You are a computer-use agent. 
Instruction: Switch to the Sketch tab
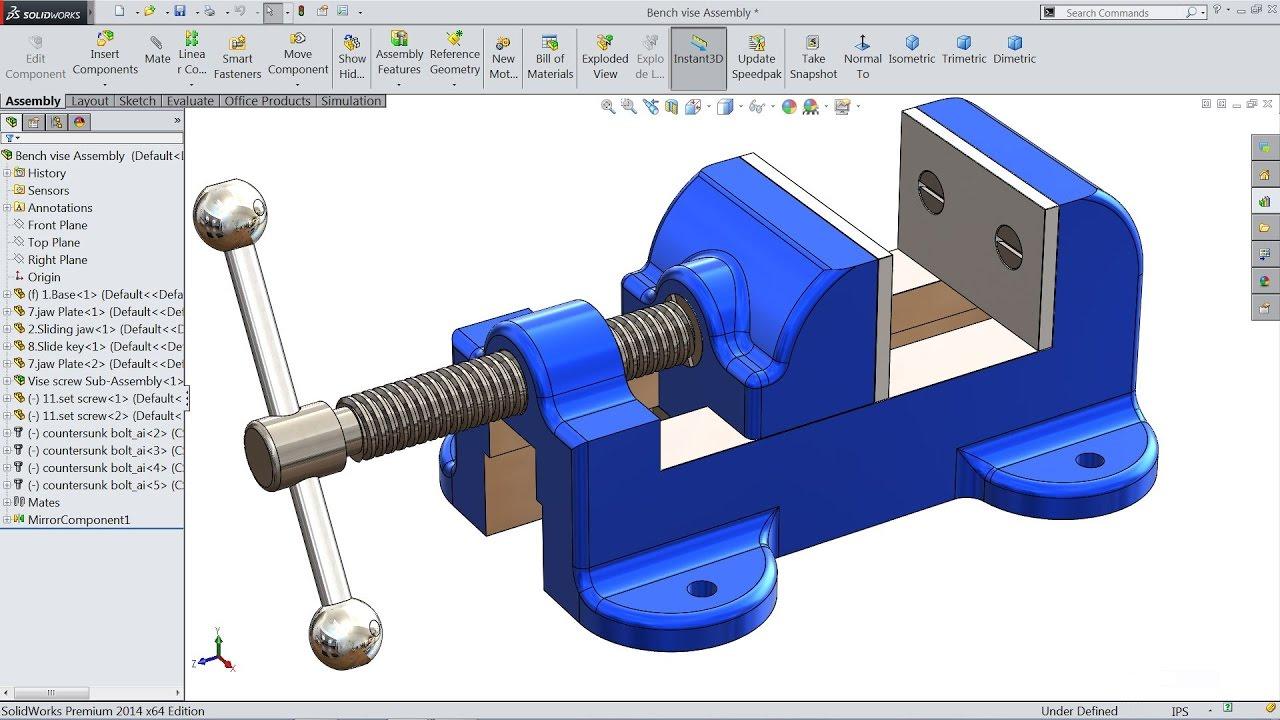(137, 101)
